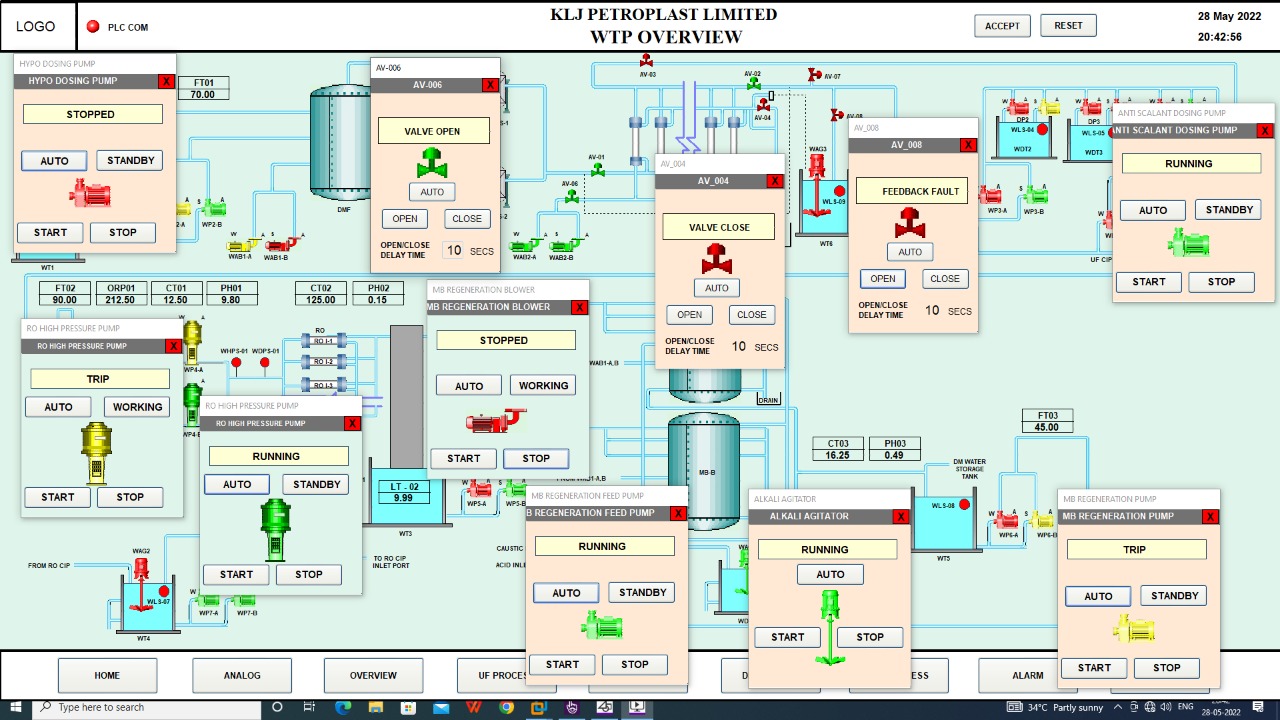The image size is (1280, 720).
Task: Start the MB Regeneration Pump
Action: pyautogui.click(x=1094, y=668)
